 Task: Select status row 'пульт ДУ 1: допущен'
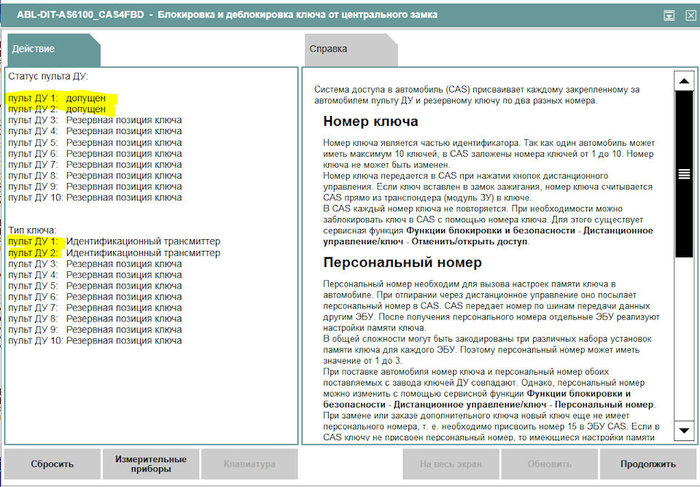tap(57, 98)
